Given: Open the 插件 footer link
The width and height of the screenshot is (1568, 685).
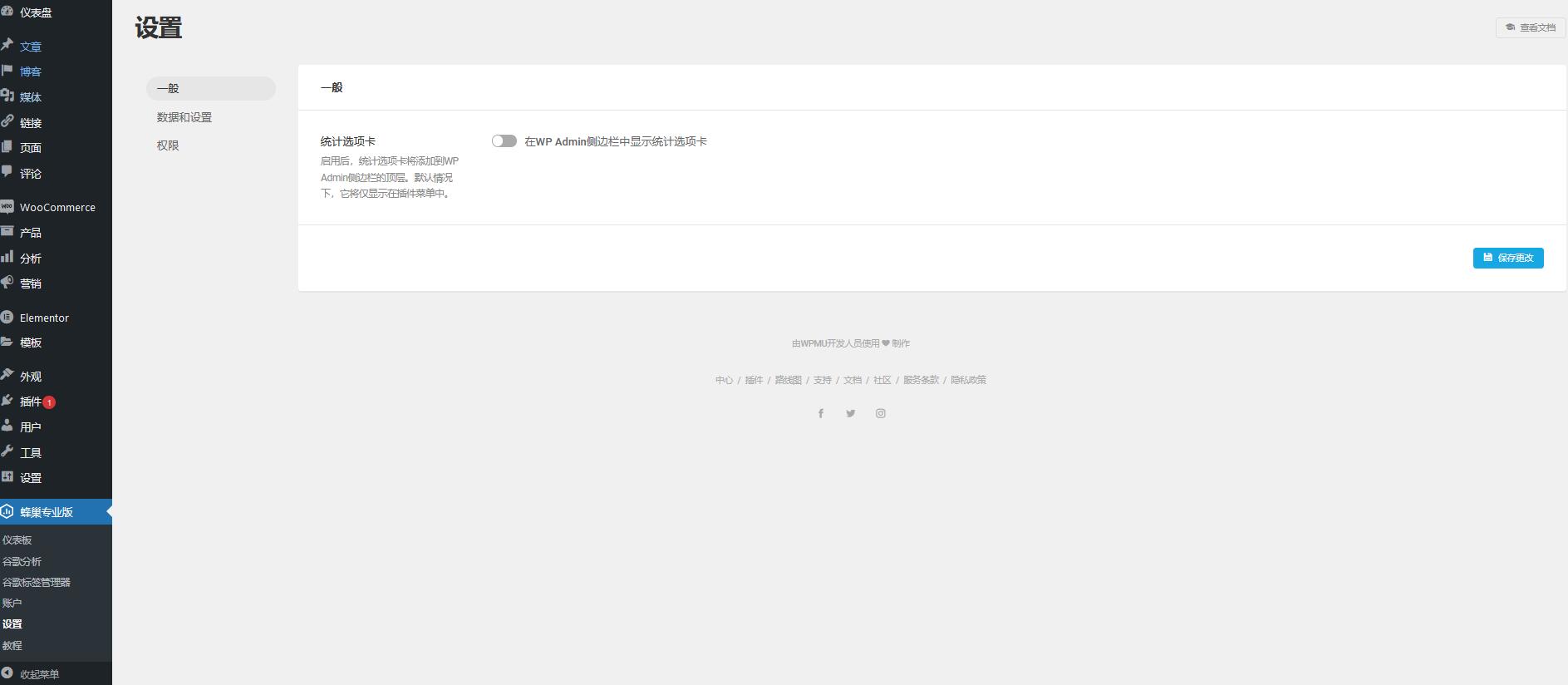Looking at the screenshot, I should click(754, 380).
